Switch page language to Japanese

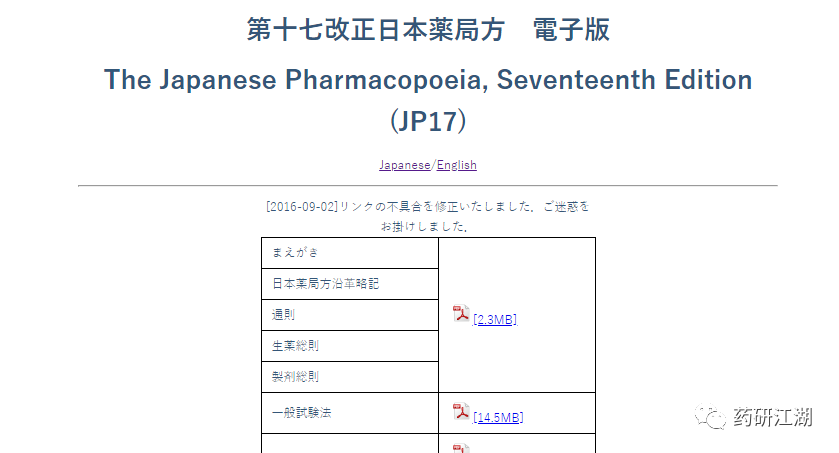405,165
